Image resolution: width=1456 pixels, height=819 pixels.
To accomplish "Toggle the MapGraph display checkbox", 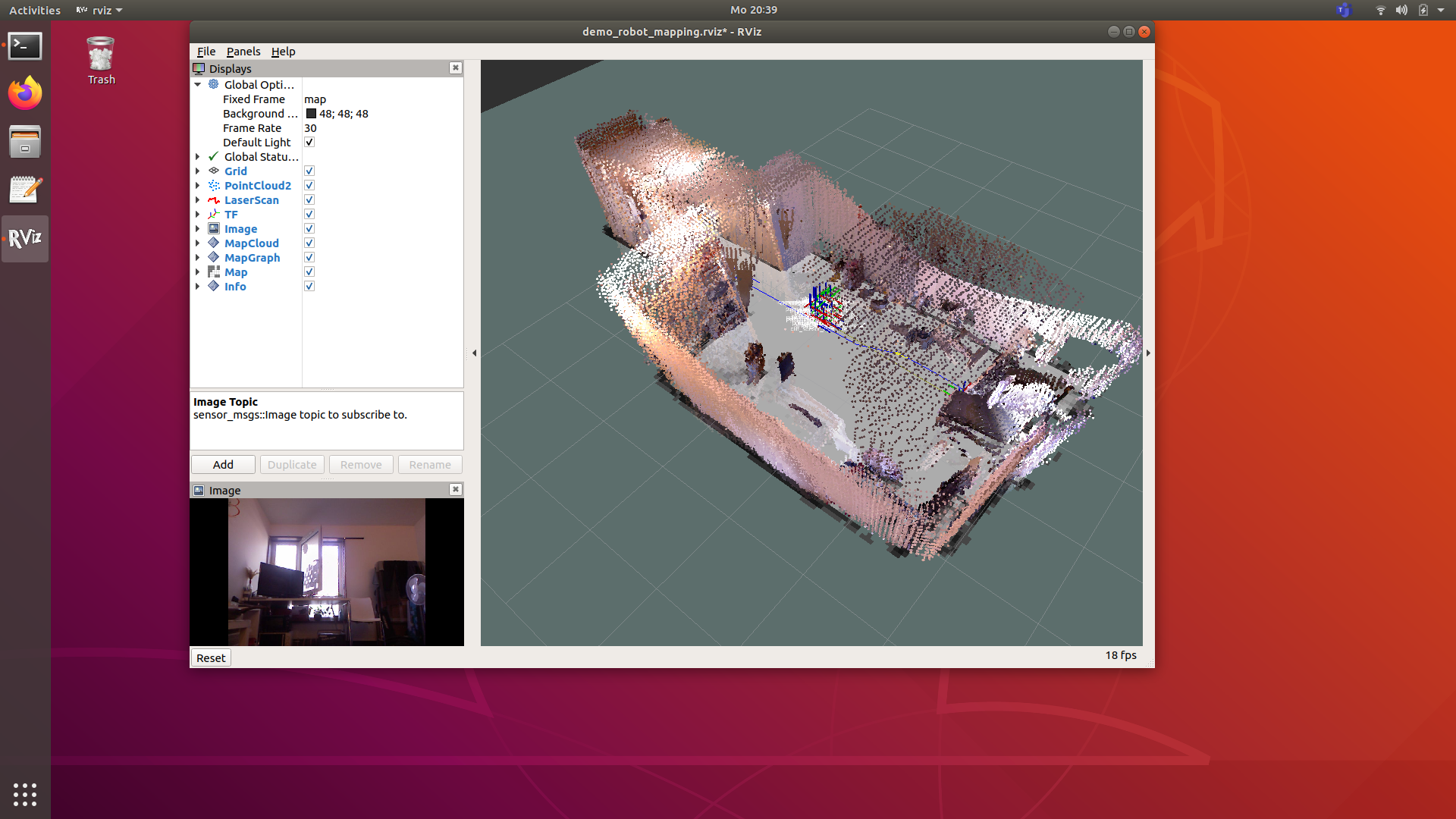I will tap(309, 258).
